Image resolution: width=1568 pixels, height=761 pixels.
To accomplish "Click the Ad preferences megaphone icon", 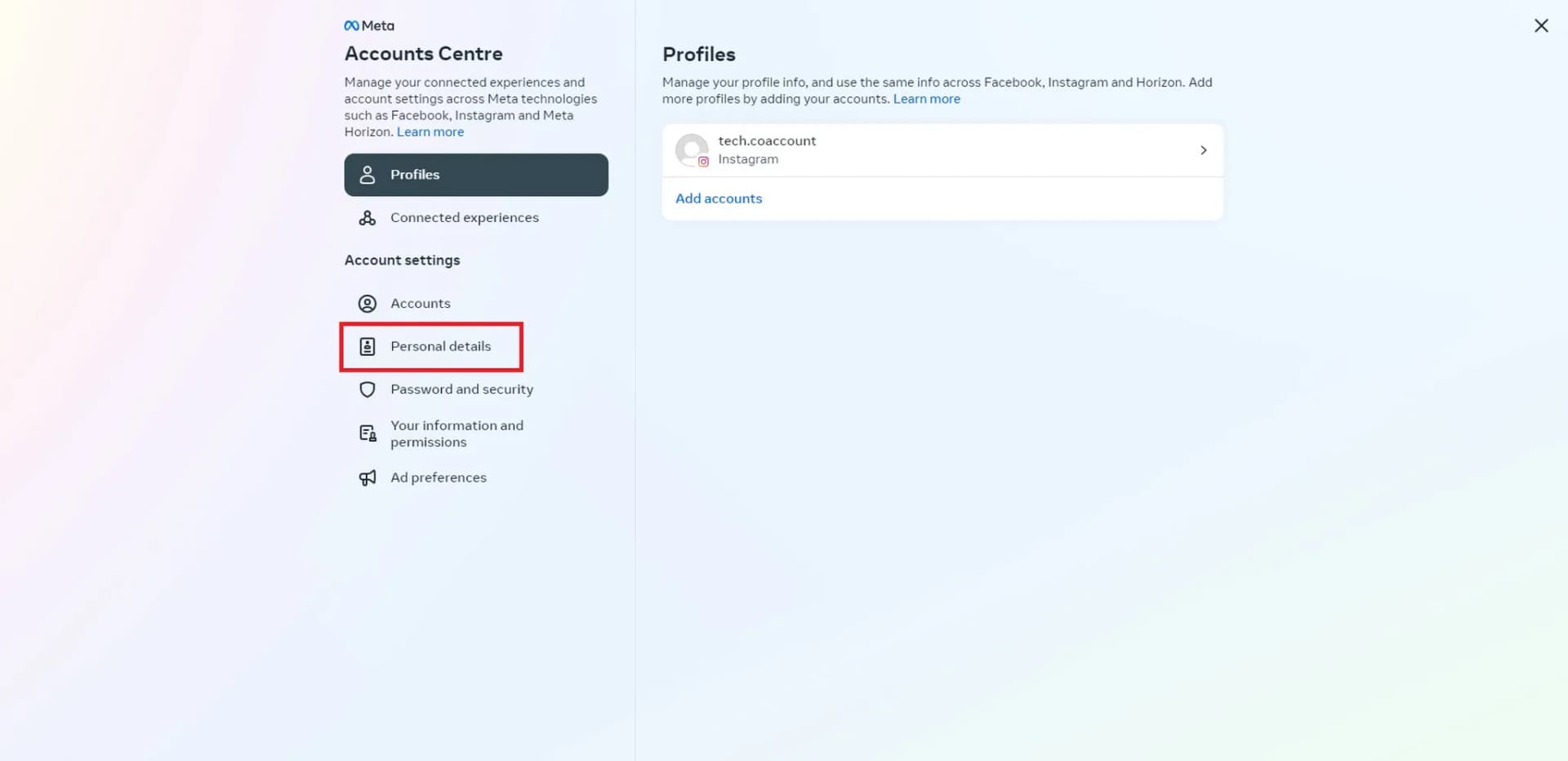I will [367, 478].
